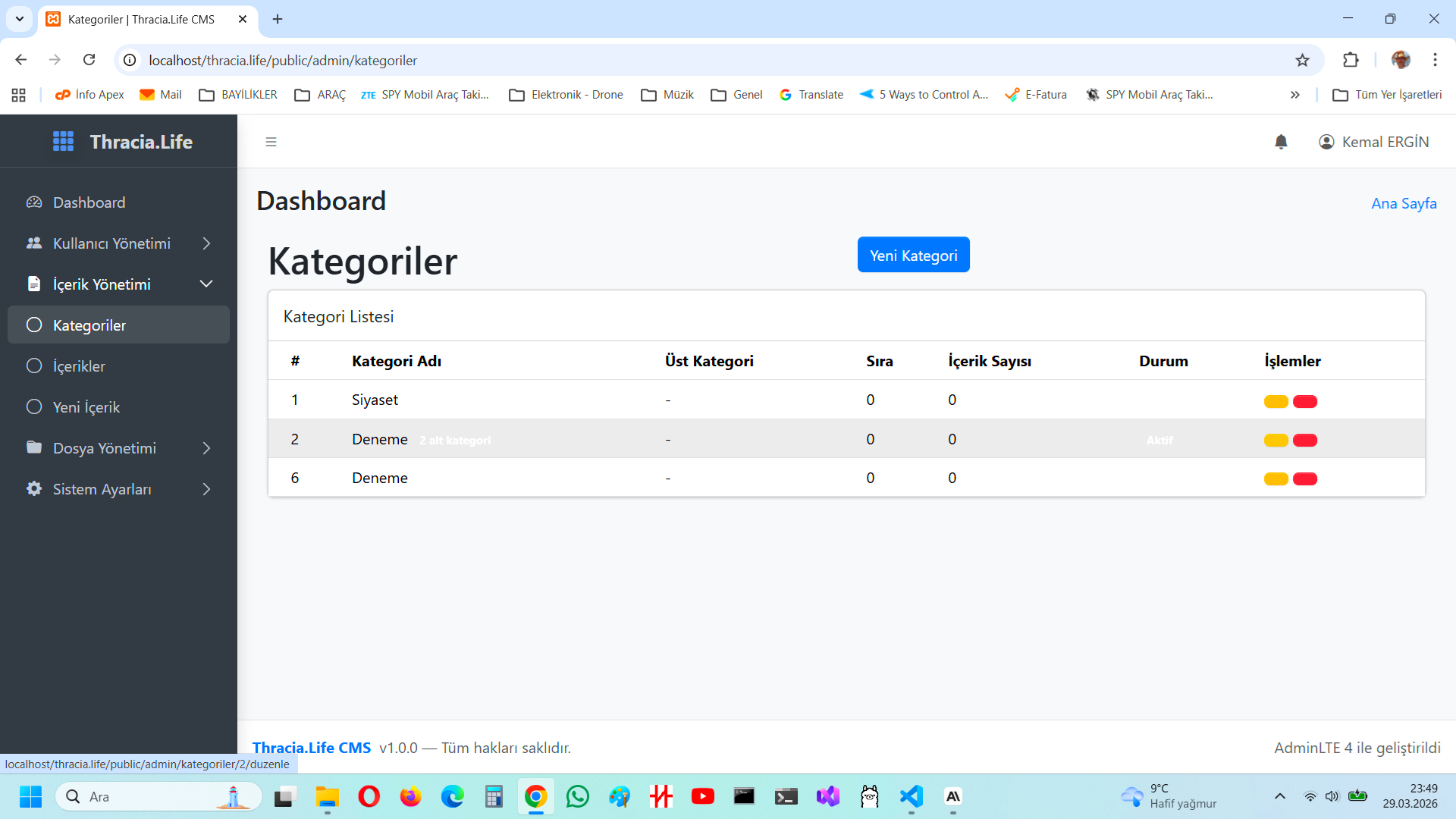1456x819 pixels.
Task: Open the ARAÇ bookmark folder
Action: coord(320,95)
